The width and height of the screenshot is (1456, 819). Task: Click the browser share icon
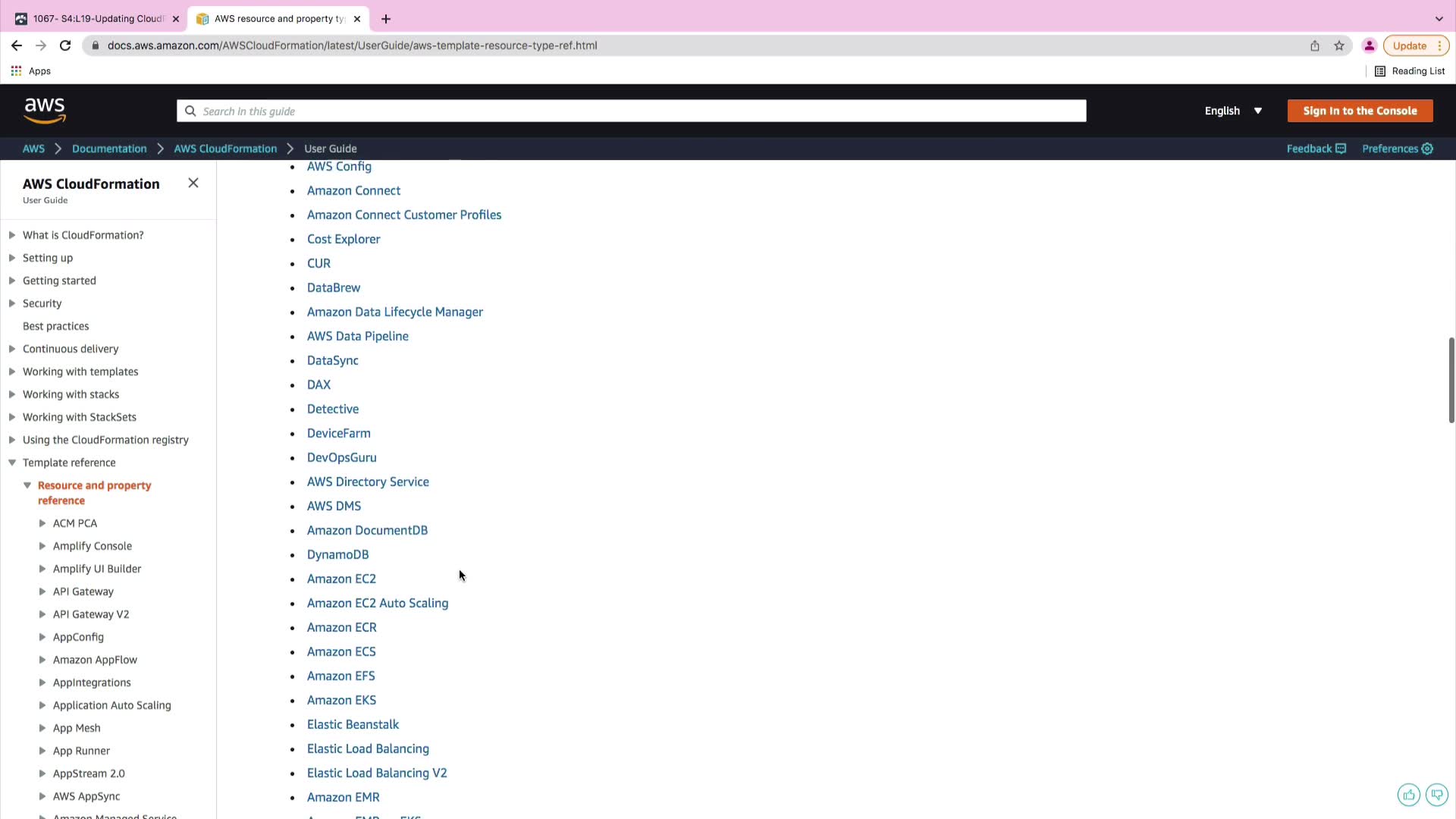click(x=1315, y=45)
